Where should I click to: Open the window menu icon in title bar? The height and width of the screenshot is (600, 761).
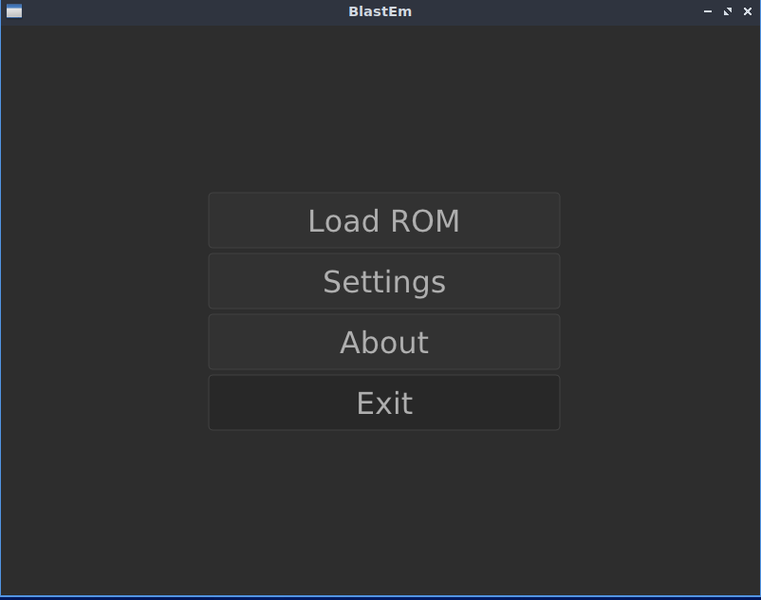click(14, 12)
